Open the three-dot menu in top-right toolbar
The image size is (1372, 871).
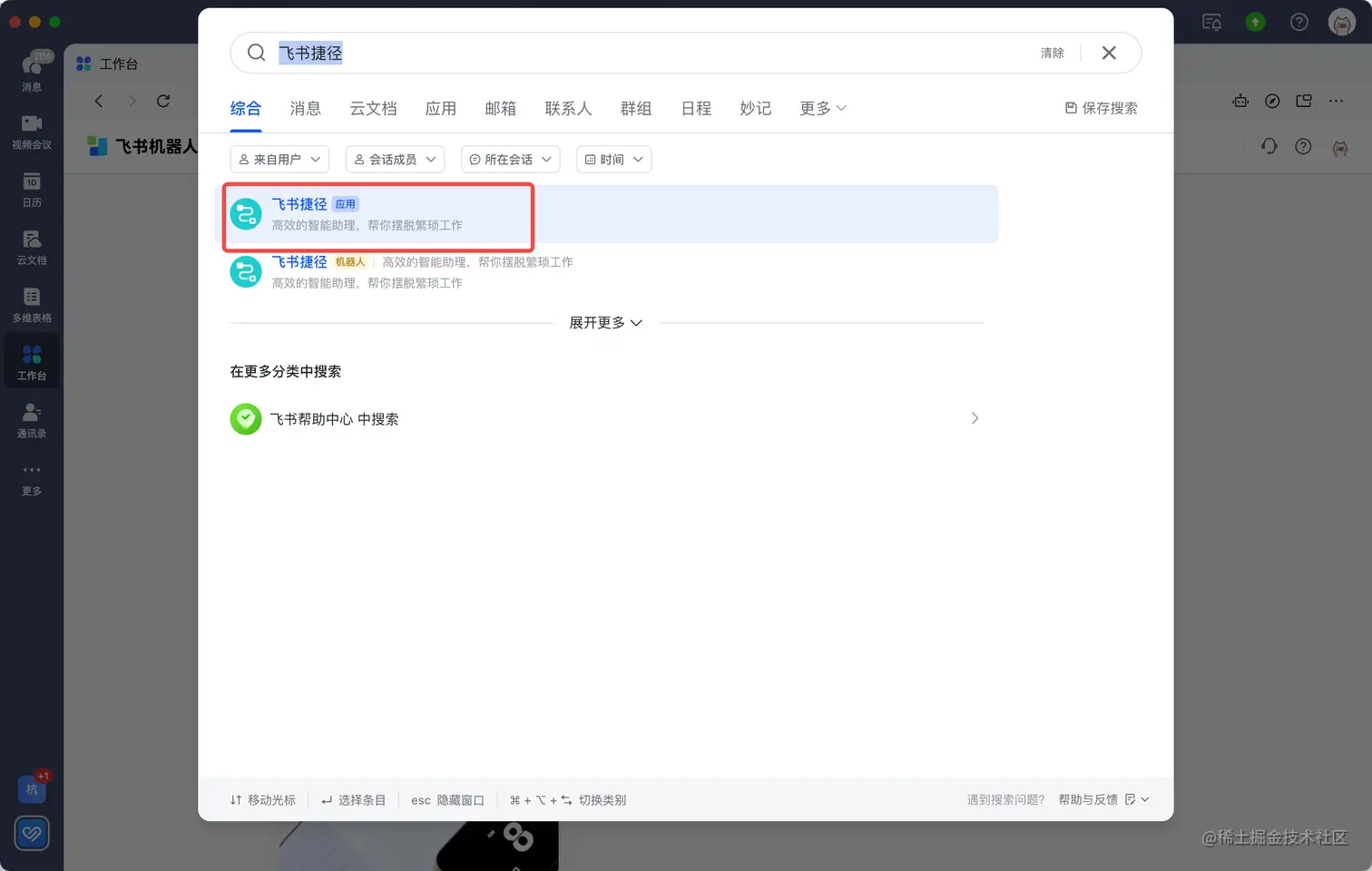[1336, 101]
